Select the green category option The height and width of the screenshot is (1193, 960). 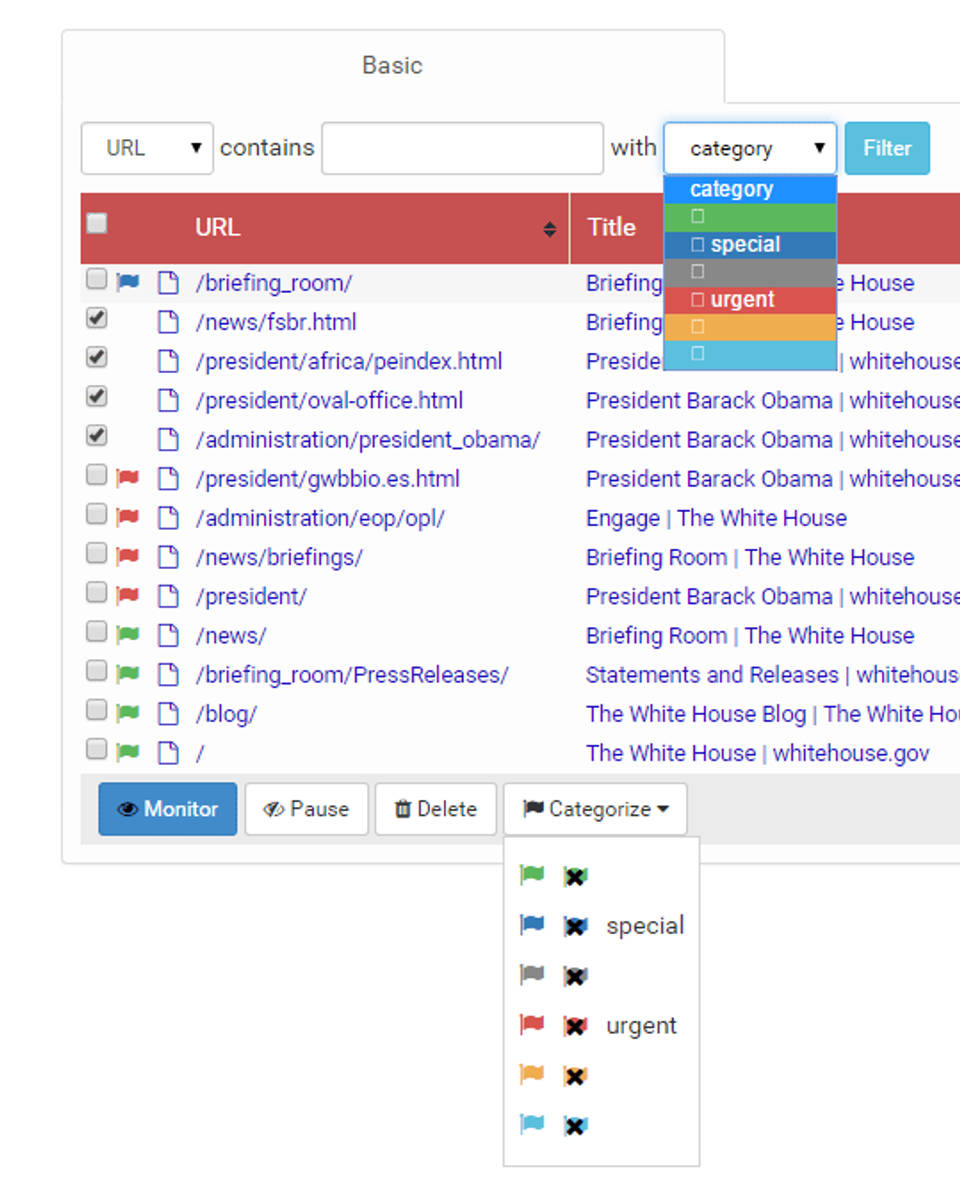[750, 217]
